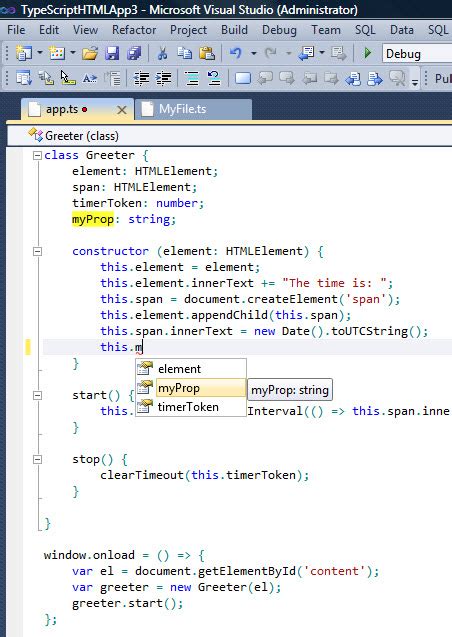Open the Add New Item dropdown arrow
Image resolution: width=452 pixels, height=637 pixels.
coord(73,53)
